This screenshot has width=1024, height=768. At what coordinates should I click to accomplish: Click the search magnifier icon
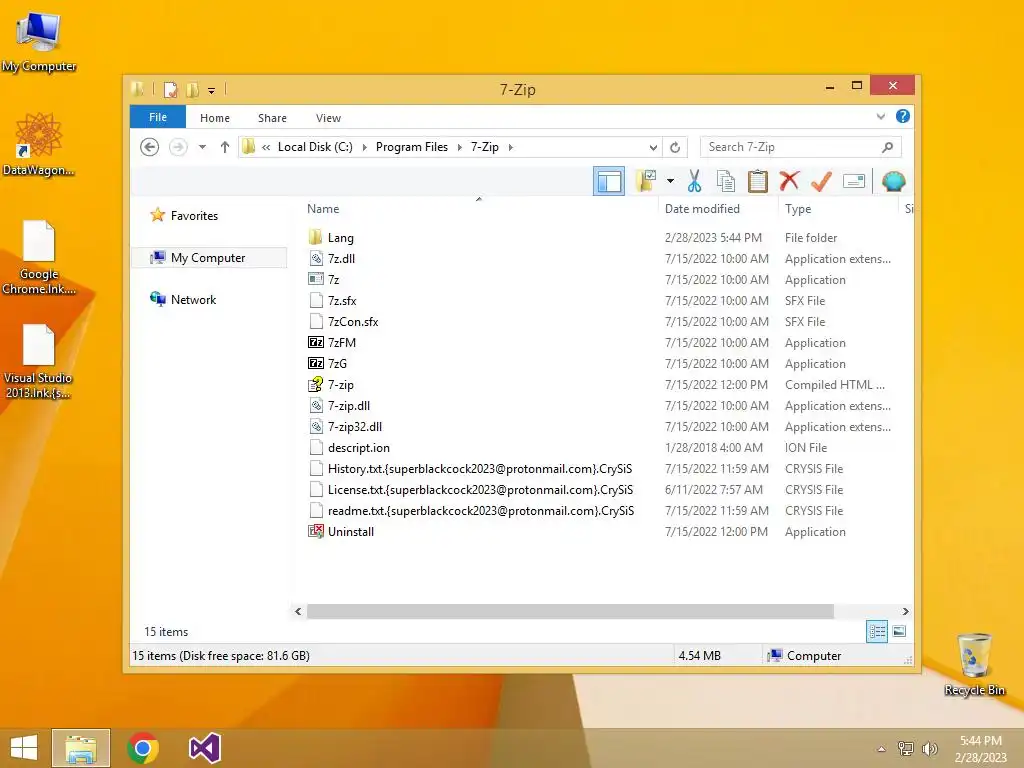887,148
